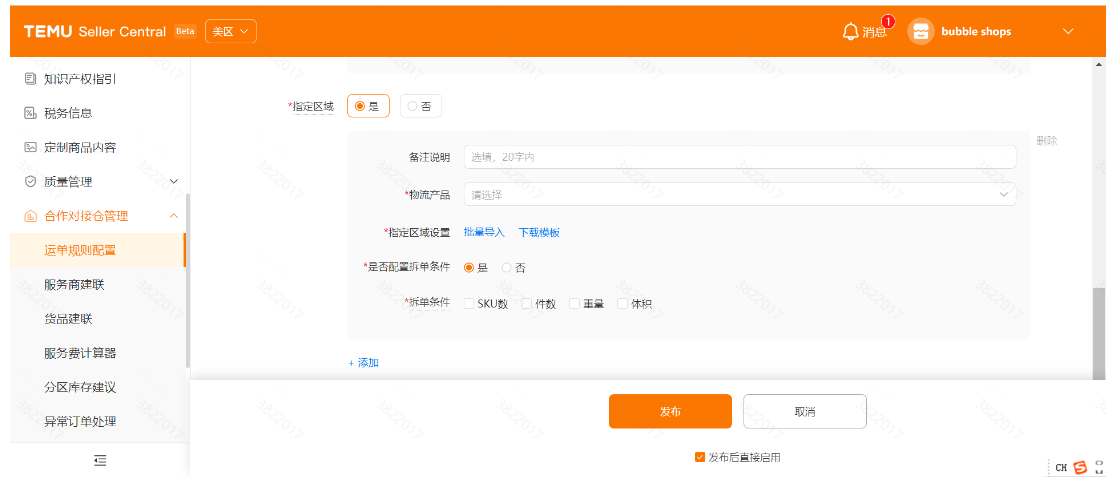Collapse the 合作对接仓管理 menu section
Viewport: 1116px width, 488px height.
pos(173,216)
